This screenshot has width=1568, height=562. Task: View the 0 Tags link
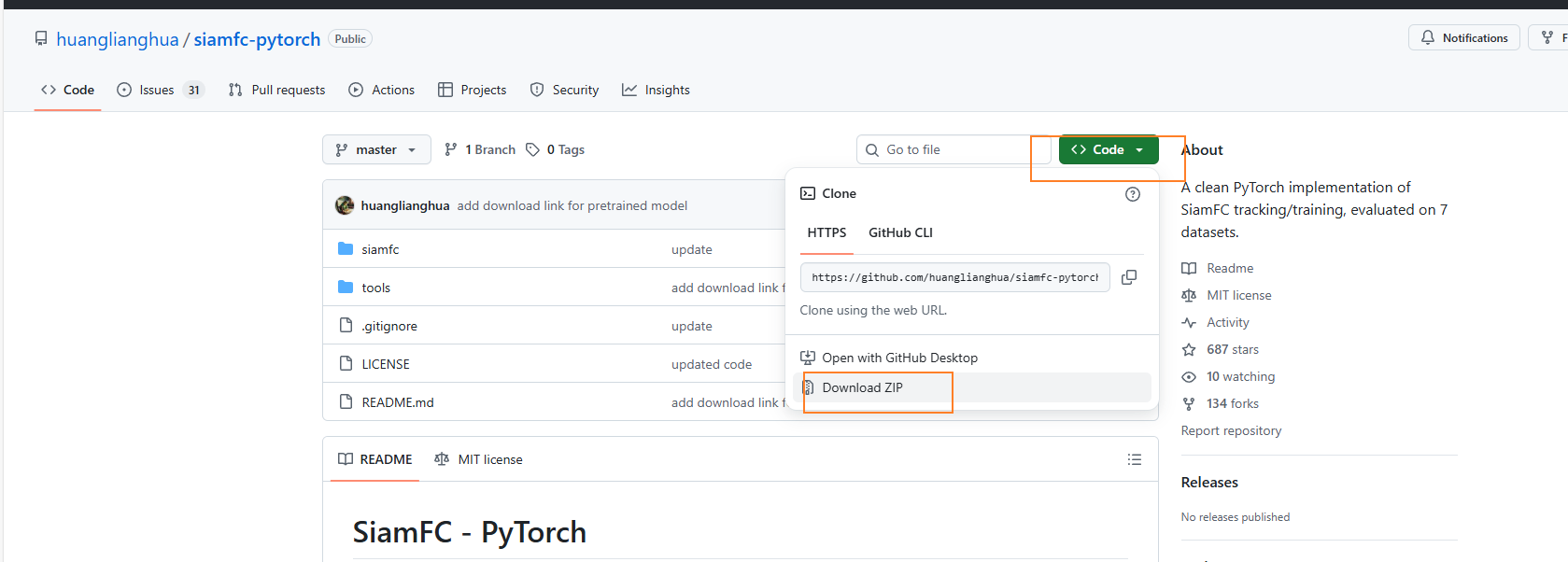coord(556,149)
